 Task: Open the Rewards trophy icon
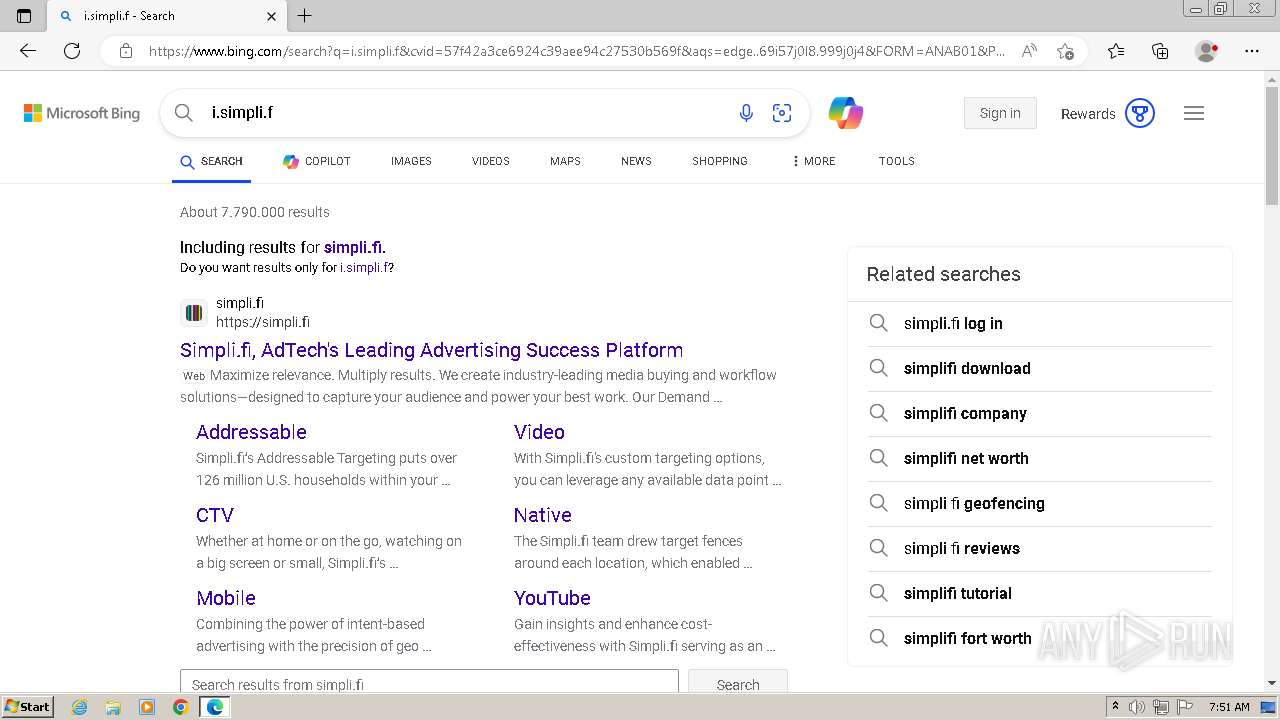[x=1140, y=113]
